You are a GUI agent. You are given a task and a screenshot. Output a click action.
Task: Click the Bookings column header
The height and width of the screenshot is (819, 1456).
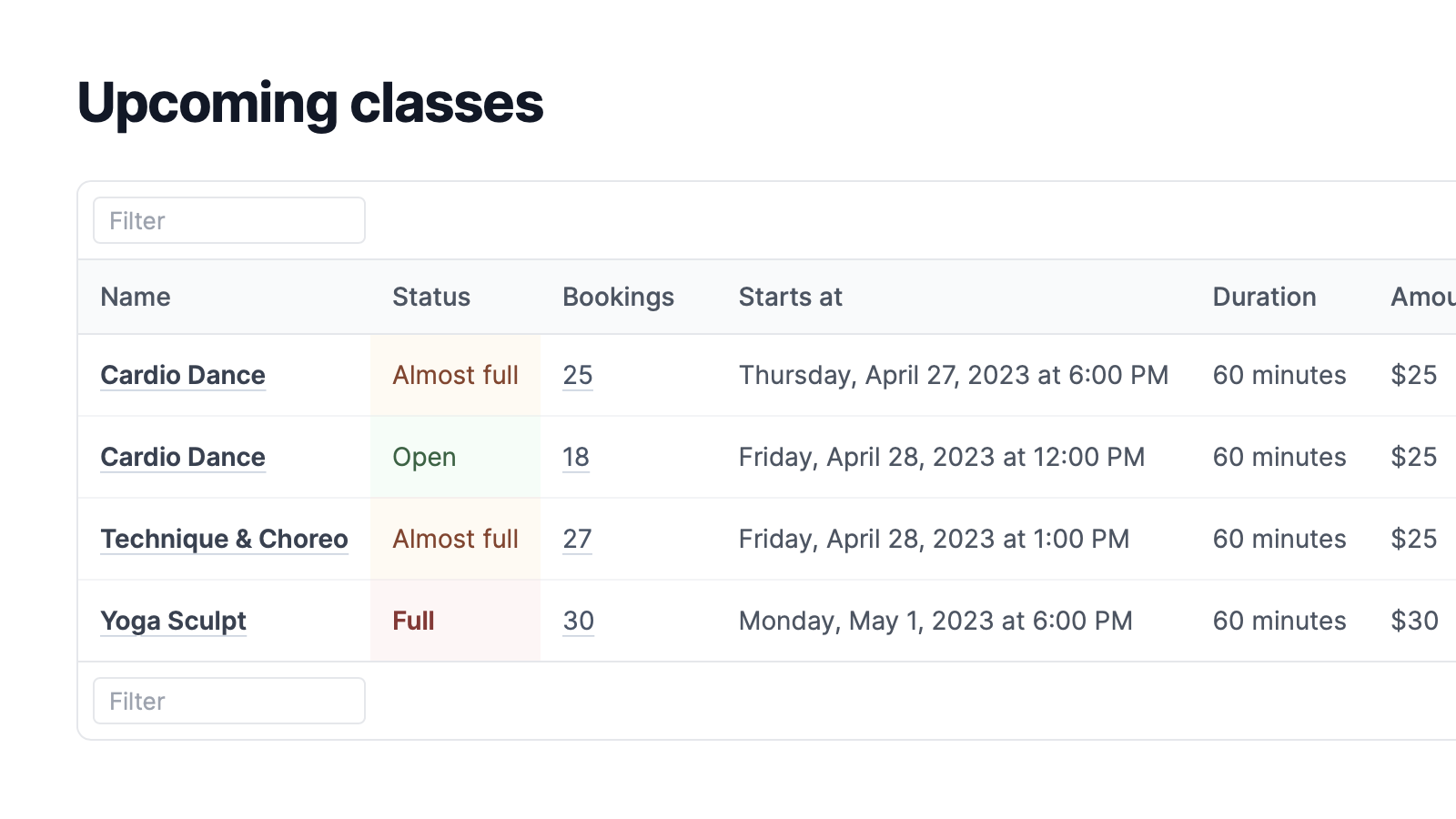coord(618,297)
